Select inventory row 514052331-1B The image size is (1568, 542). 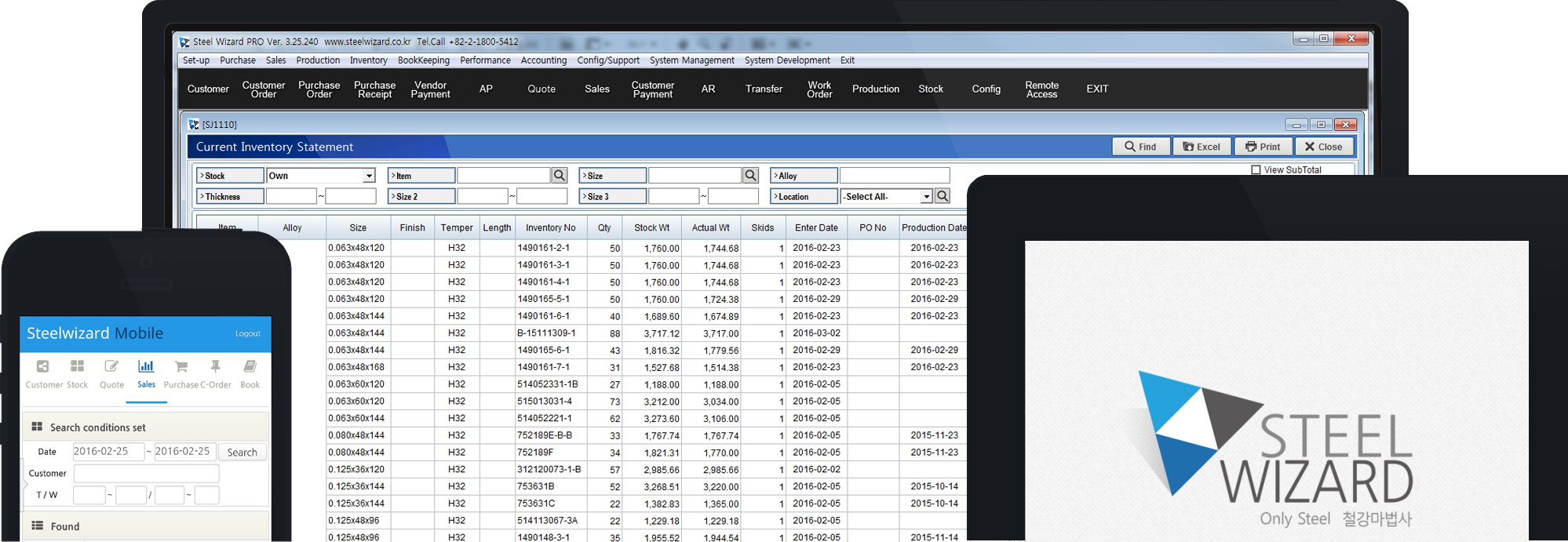pyautogui.click(x=647, y=384)
